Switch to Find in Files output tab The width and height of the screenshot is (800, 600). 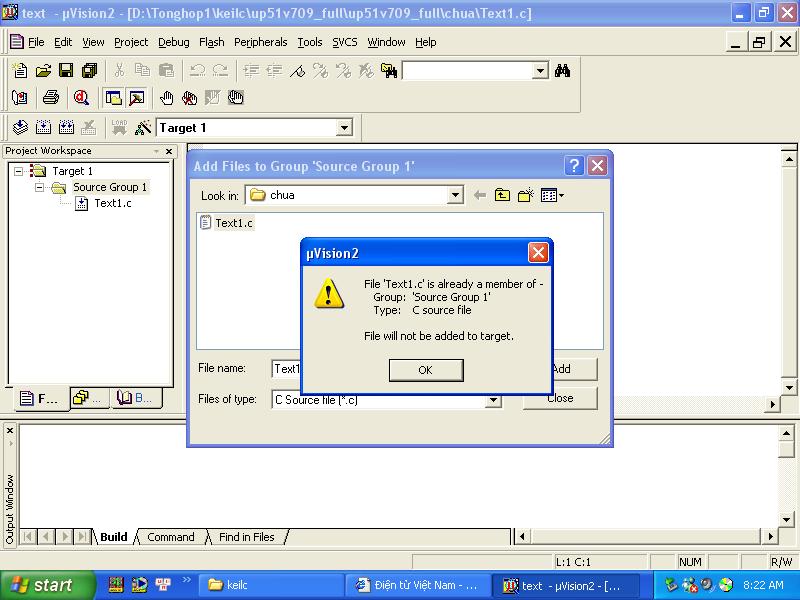pyautogui.click(x=246, y=537)
